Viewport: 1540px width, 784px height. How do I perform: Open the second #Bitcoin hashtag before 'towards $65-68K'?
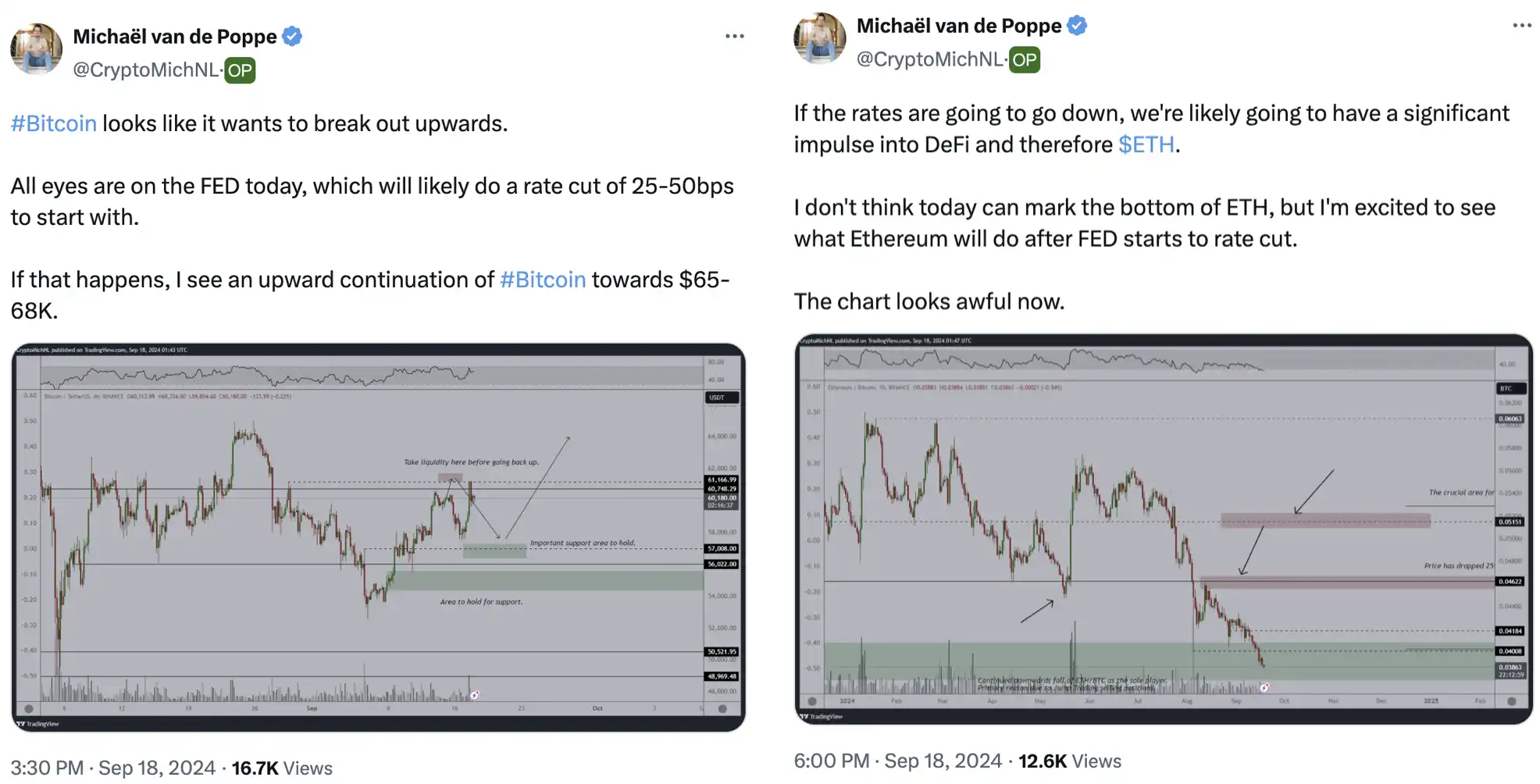click(543, 280)
